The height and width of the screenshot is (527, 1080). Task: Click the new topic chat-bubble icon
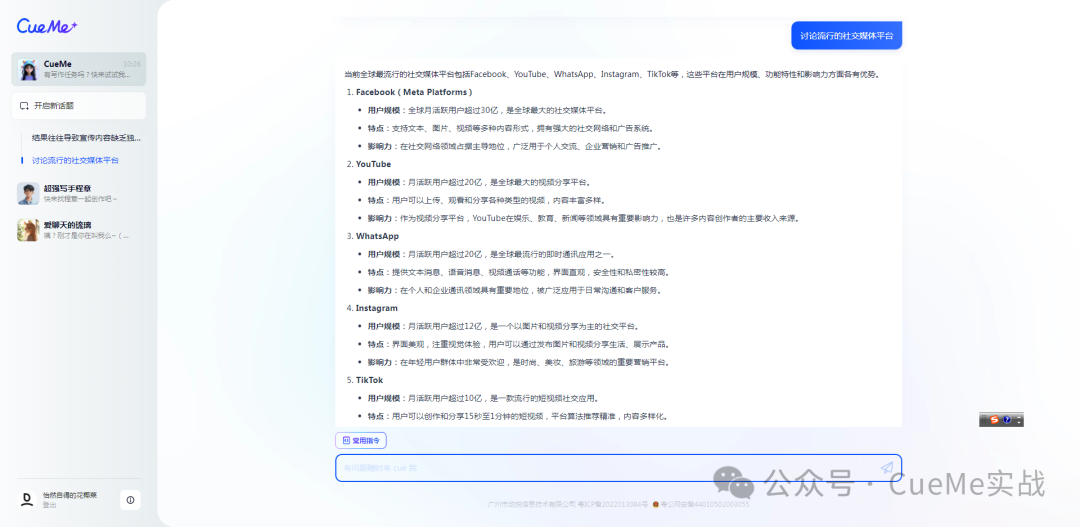tap(24, 106)
